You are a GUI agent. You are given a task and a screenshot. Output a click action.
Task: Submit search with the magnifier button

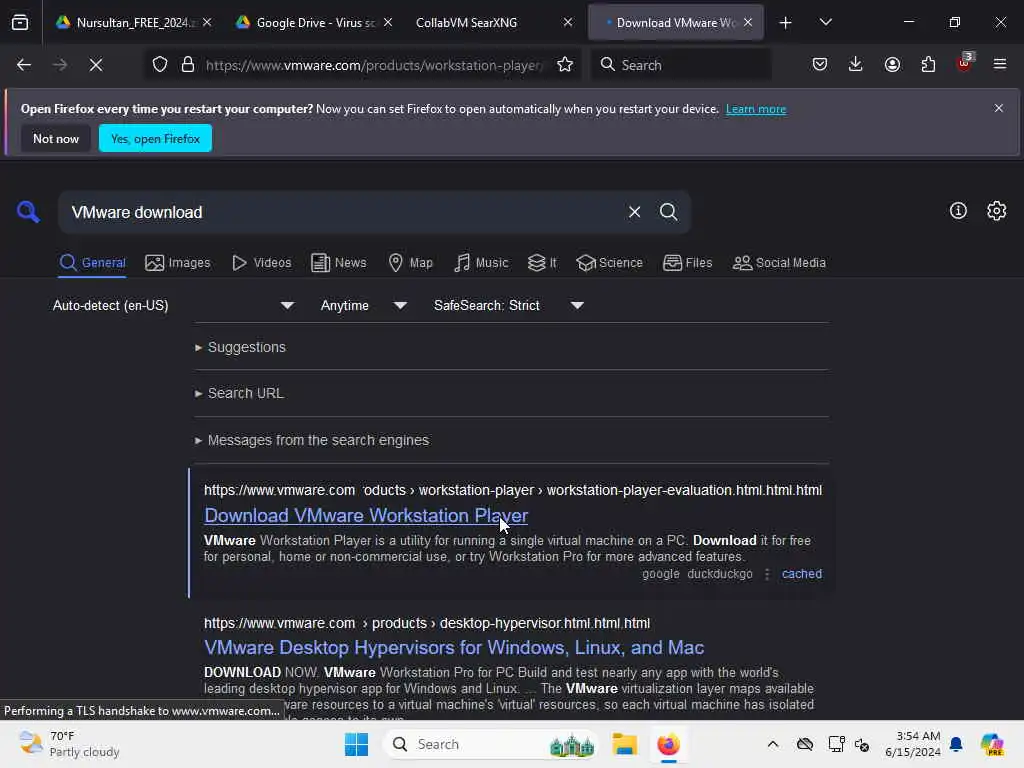pos(668,212)
